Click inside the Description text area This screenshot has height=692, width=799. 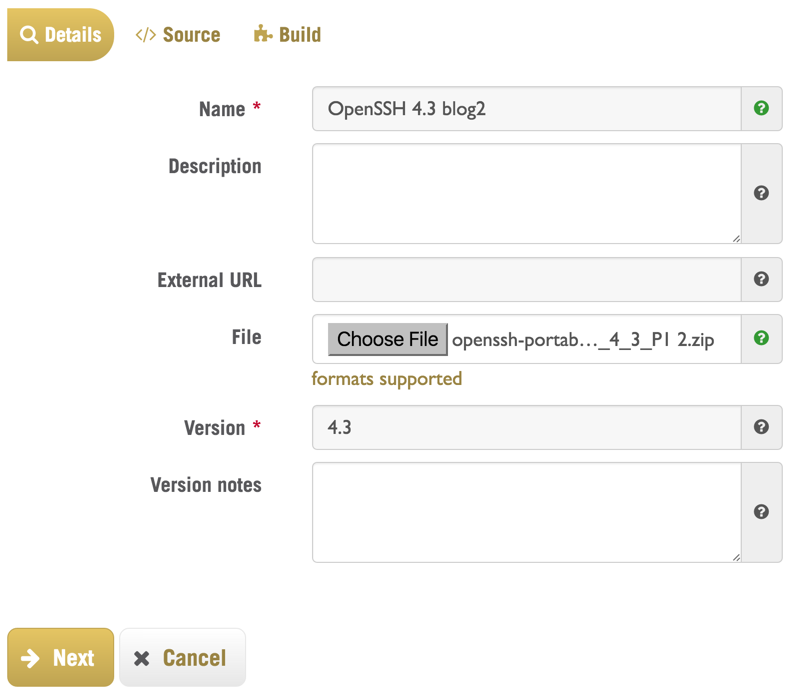pos(527,194)
